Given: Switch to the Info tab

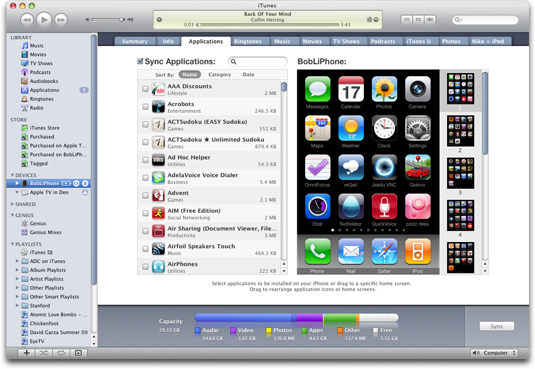Looking at the screenshot, I should tap(168, 41).
